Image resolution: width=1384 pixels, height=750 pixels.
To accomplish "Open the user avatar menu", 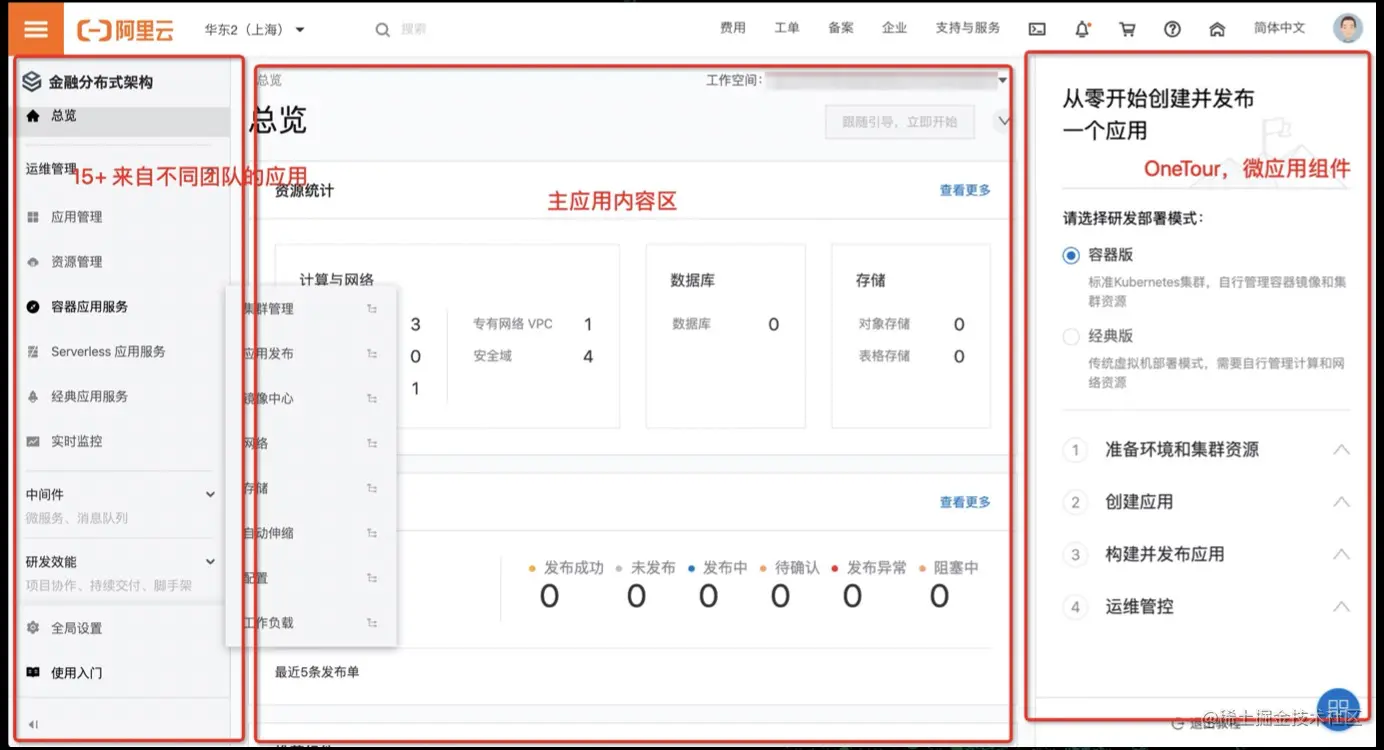I will pos(1348,28).
